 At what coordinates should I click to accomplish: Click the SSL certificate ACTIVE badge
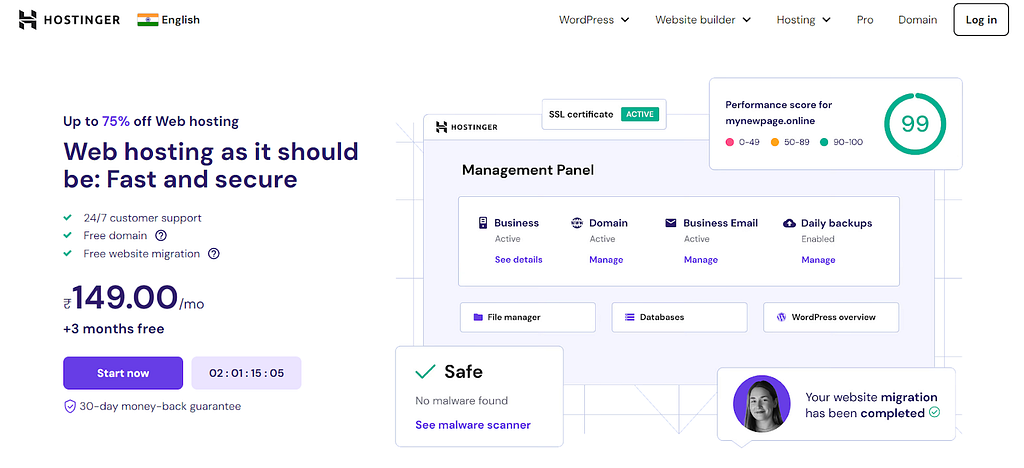click(640, 114)
